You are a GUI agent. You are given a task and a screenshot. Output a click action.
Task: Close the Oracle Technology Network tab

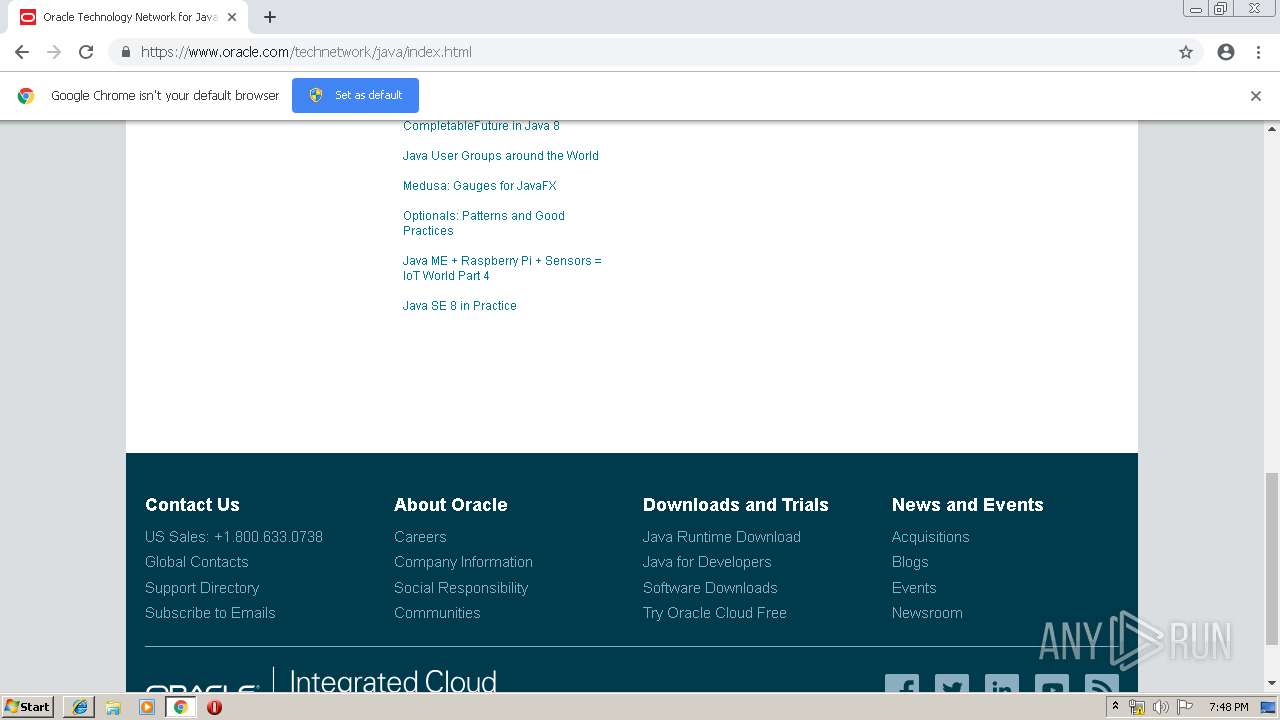[232, 17]
